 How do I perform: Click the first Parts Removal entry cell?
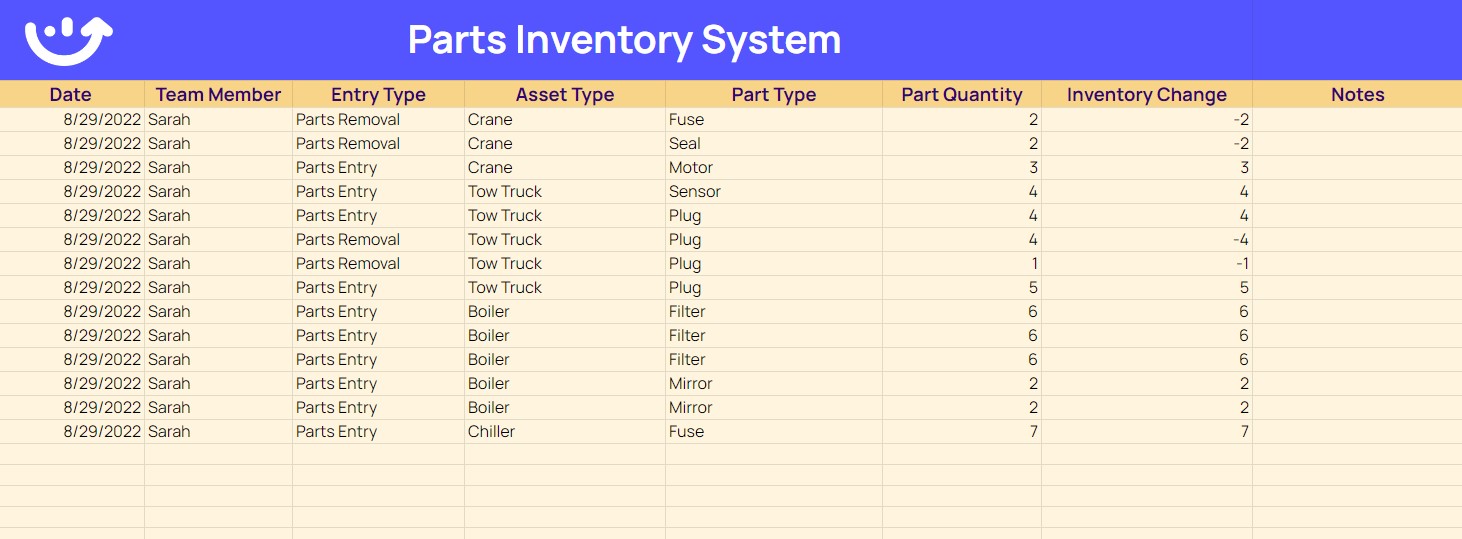point(378,120)
